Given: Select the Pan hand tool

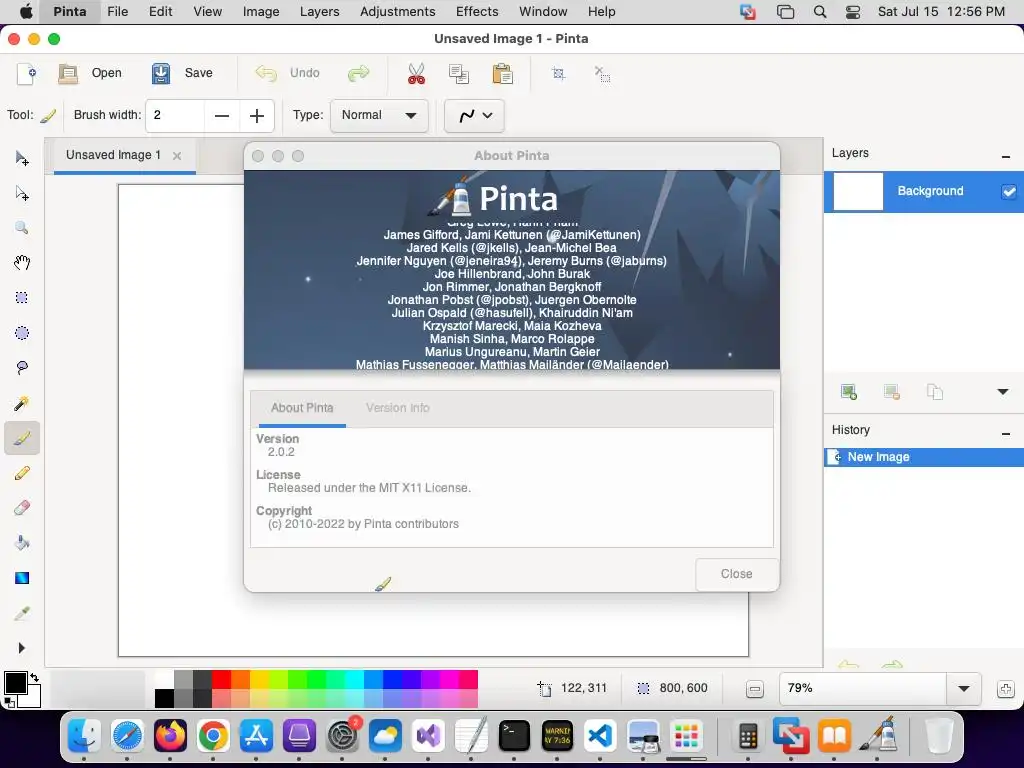Looking at the screenshot, I should 22,263.
